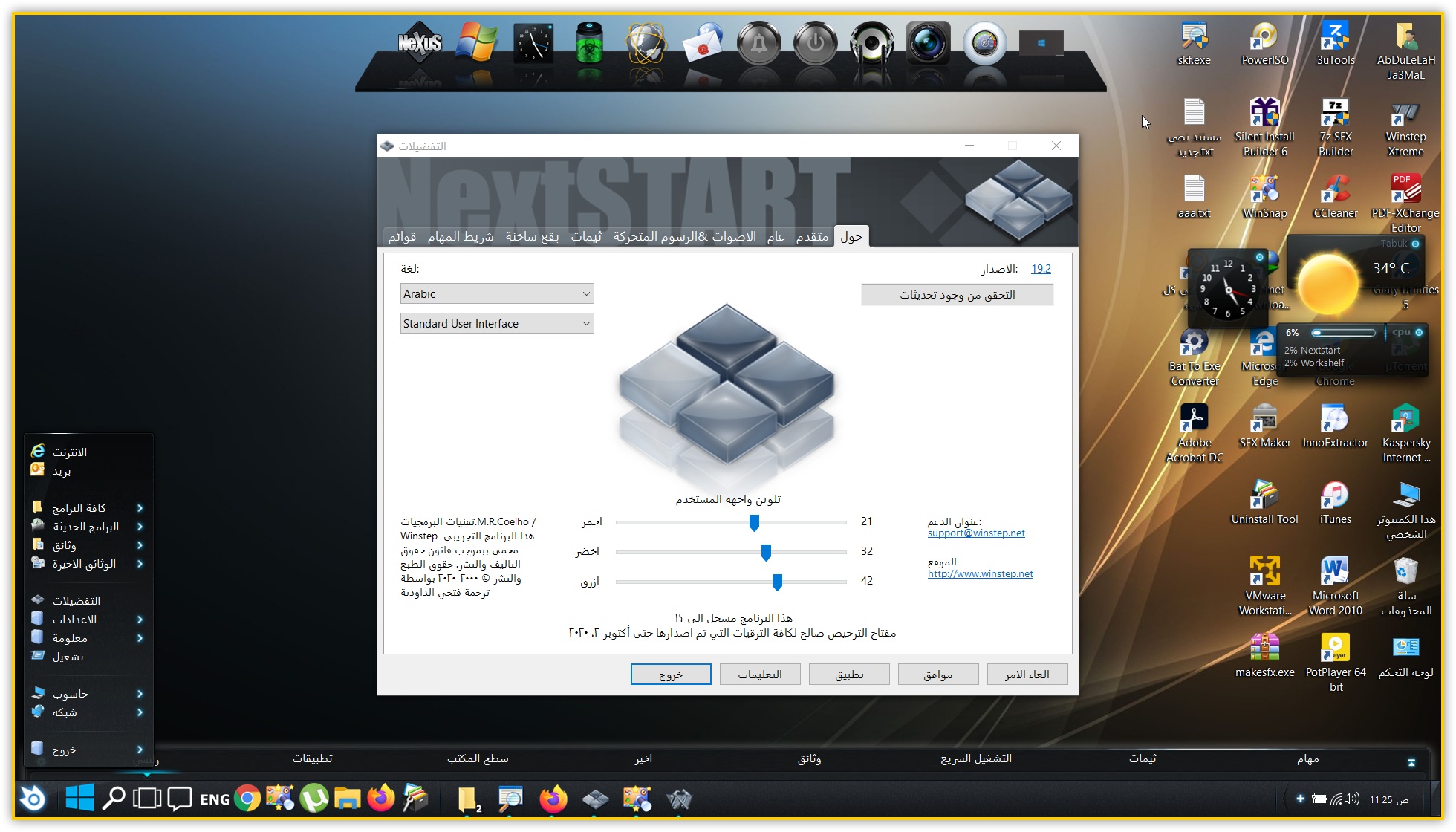Click the ازرق blue color slider
Viewport: 1456px width, 832px height.
pos(731,582)
